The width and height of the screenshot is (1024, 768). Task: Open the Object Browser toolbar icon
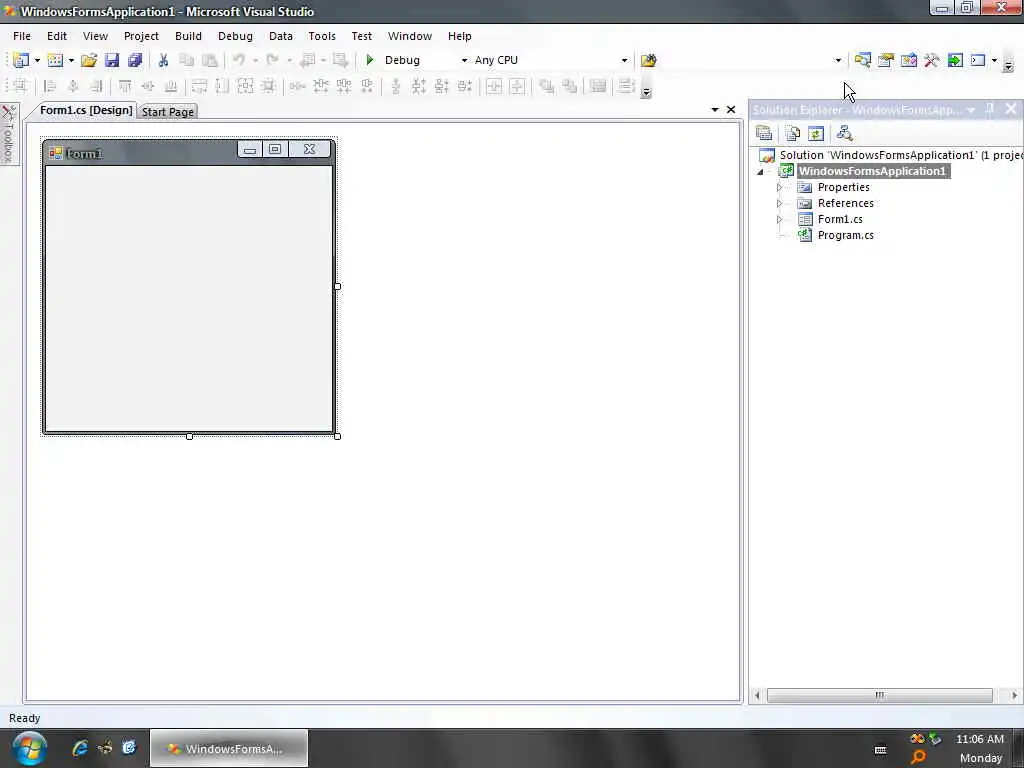(908, 60)
